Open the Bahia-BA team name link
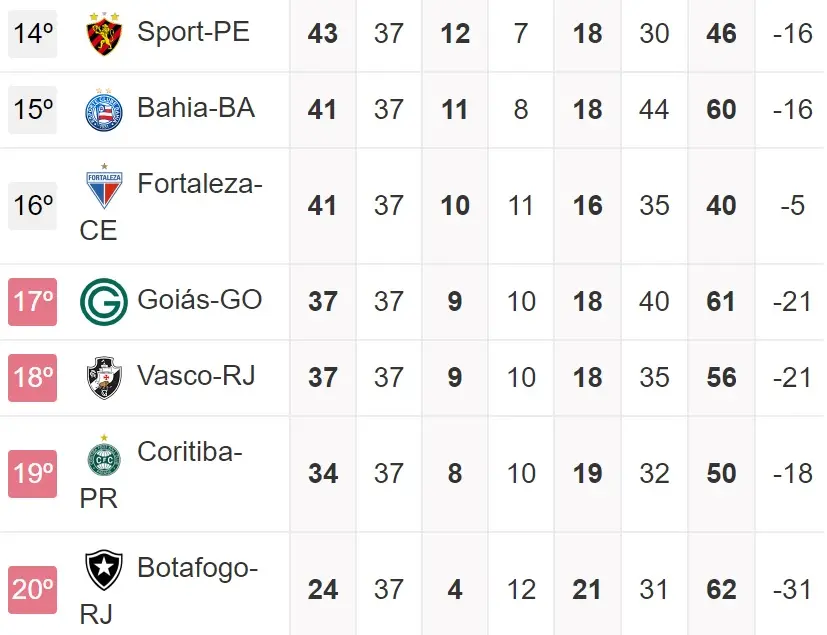This screenshot has height=635, width=827. [x=196, y=108]
